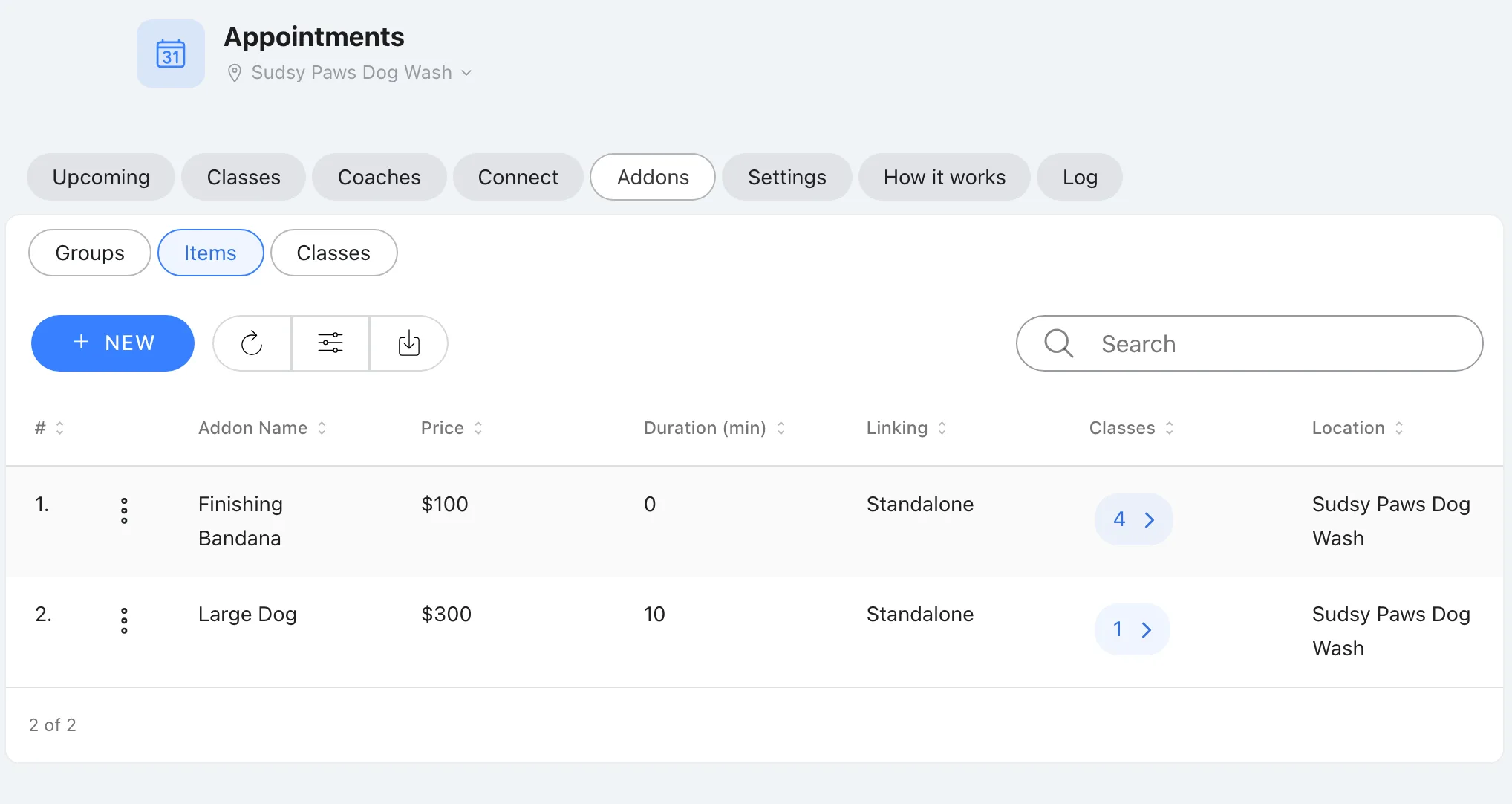Expand the 1 class badge for Large Dog
1512x804 pixels.
[1132, 629]
